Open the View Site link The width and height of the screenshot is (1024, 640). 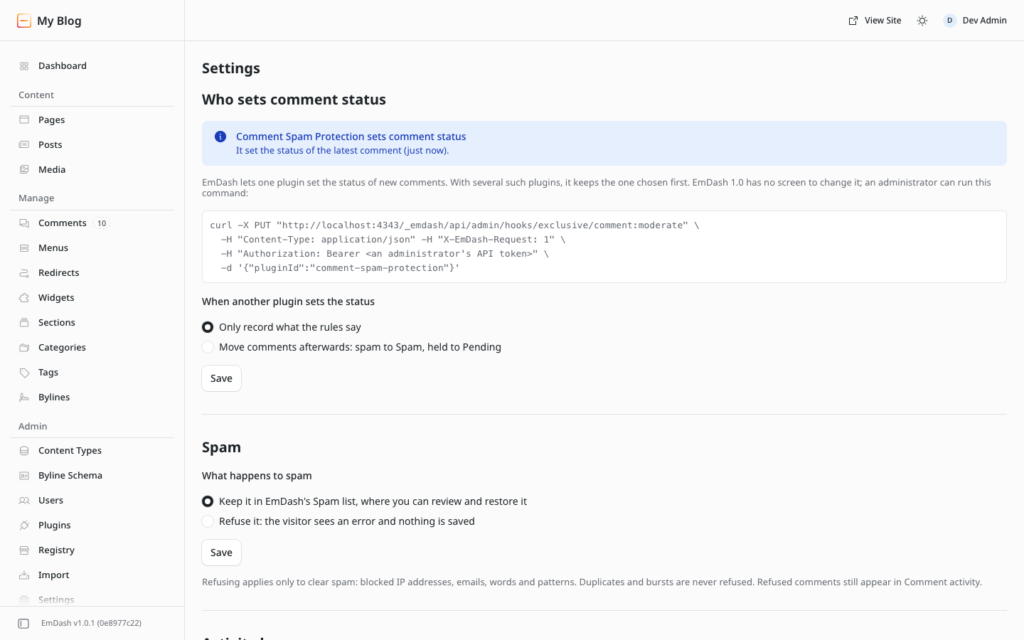coord(874,21)
